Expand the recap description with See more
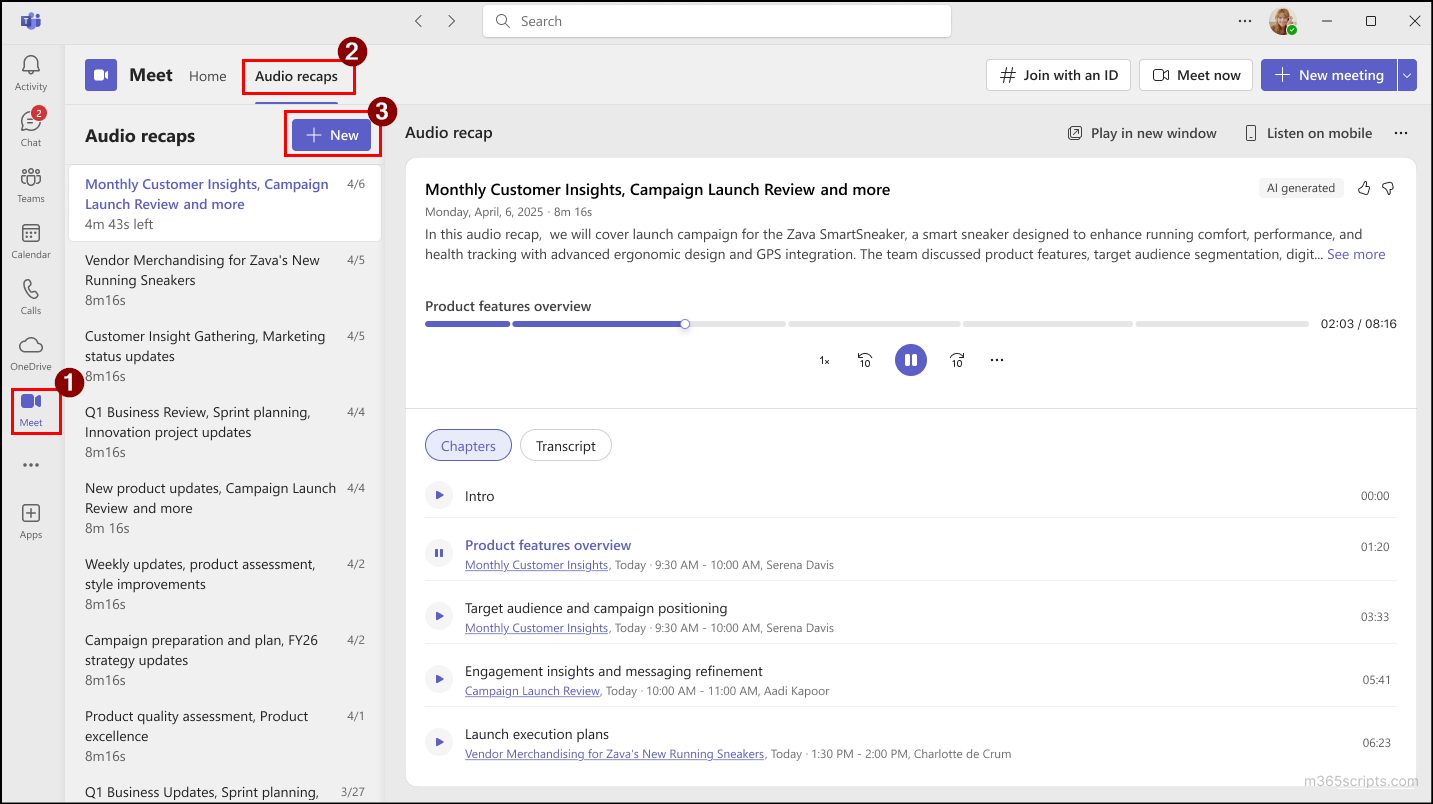Image resolution: width=1433 pixels, height=804 pixels. (x=1355, y=254)
